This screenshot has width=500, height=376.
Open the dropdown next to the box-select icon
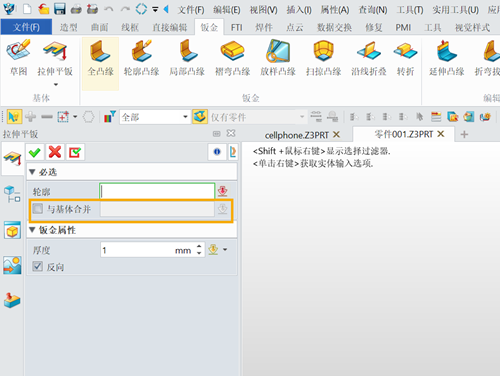pos(75,117)
